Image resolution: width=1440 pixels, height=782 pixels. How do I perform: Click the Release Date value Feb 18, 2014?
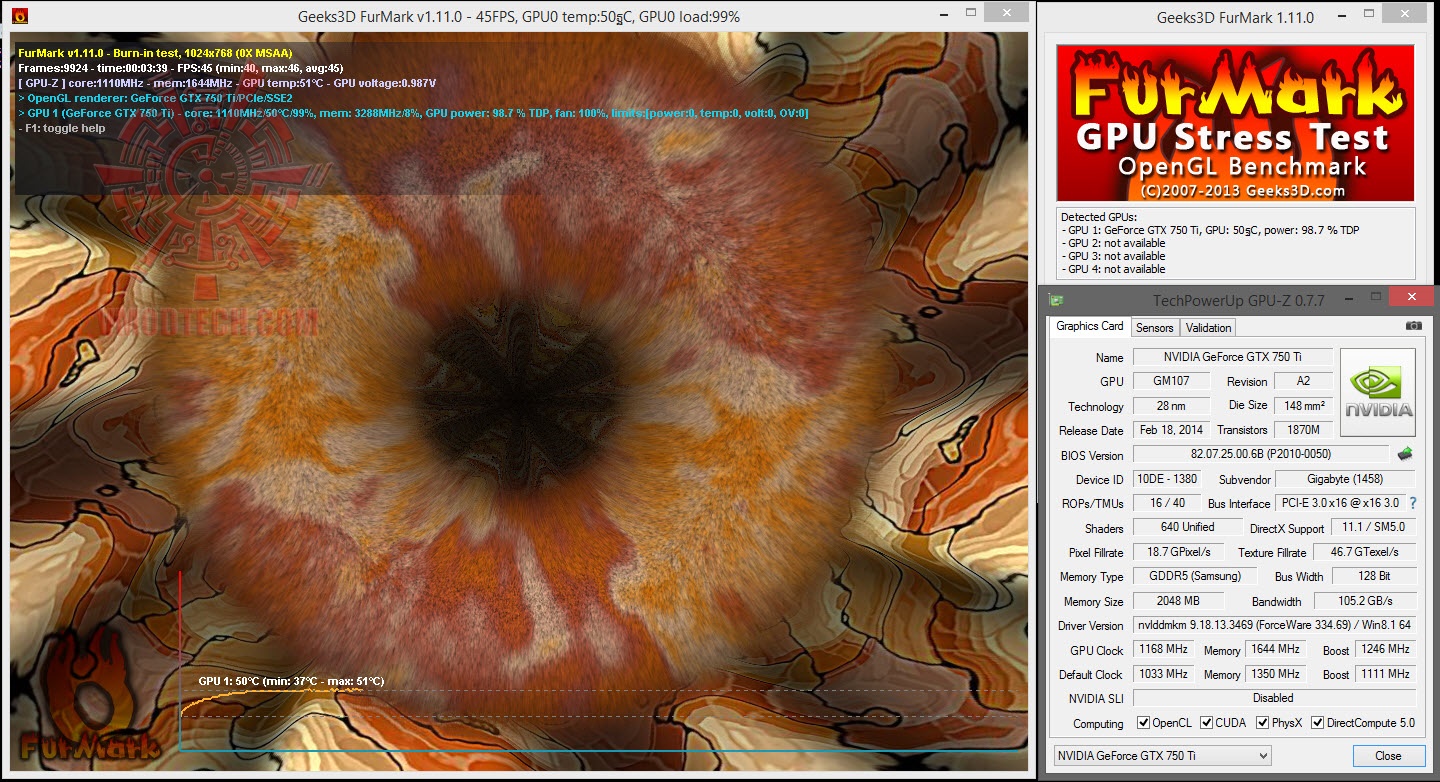(1171, 430)
